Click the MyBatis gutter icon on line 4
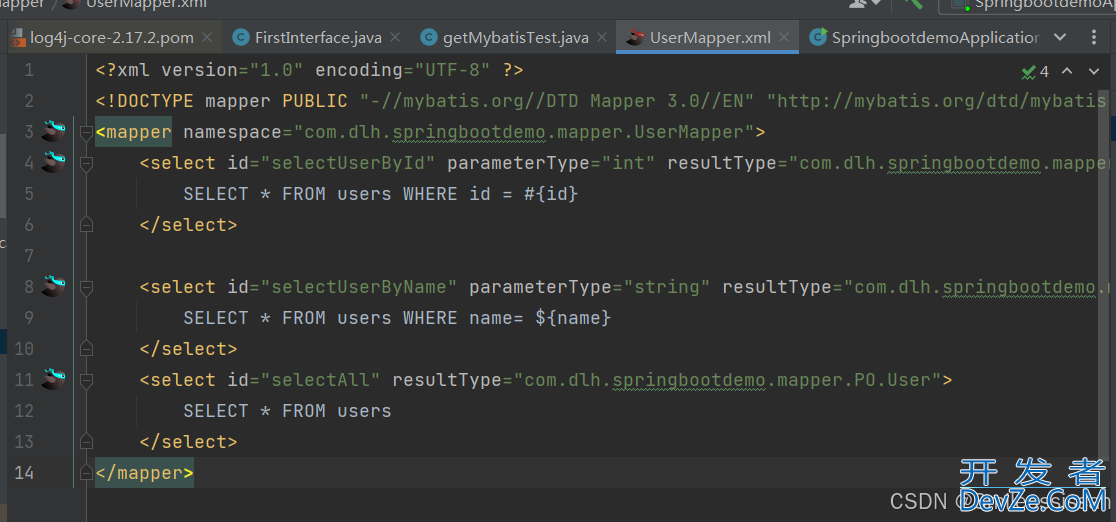Image resolution: width=1116 pixels, height=522 pixels. pyautogui.click(x=53, y=162)
